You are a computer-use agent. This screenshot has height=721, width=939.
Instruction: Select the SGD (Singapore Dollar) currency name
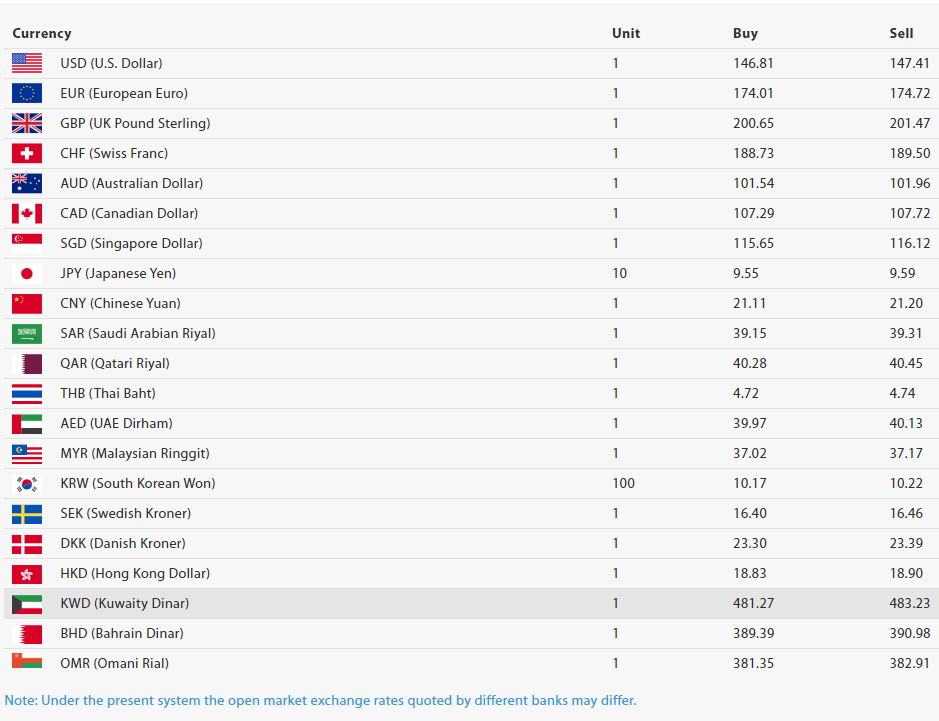pyautogui.click(x=131, y=243)
